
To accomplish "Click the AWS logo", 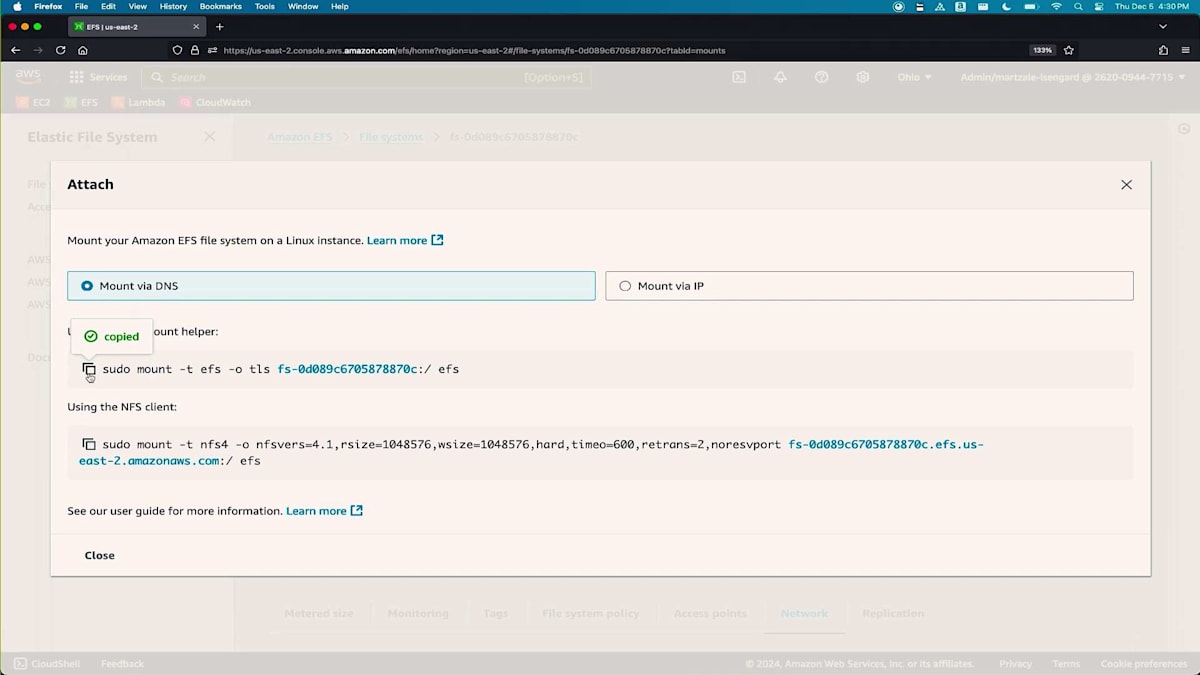I will click(x=28, y=77).
